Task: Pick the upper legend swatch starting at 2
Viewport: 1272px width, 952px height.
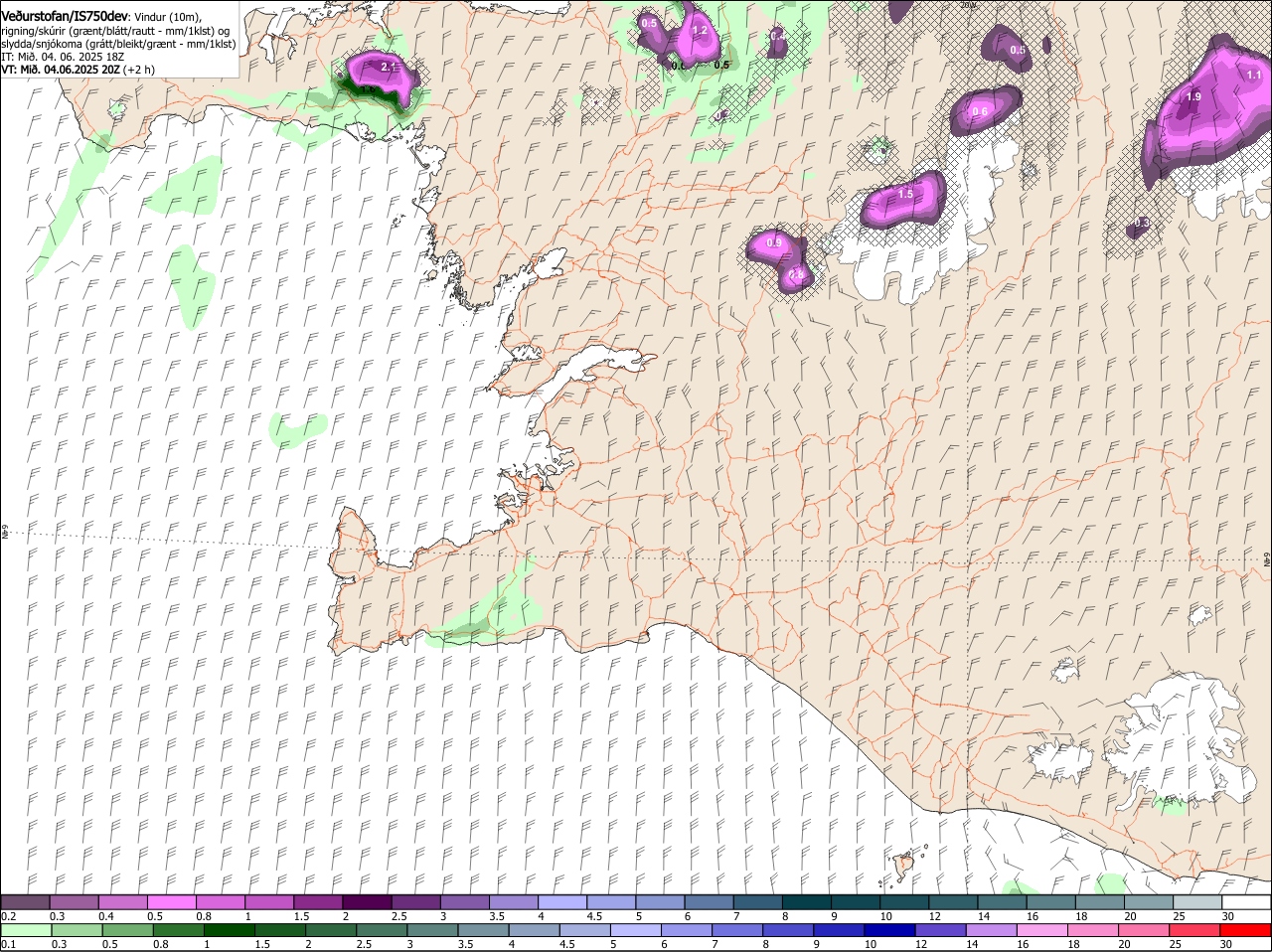Action: click(x=368, y=902)
